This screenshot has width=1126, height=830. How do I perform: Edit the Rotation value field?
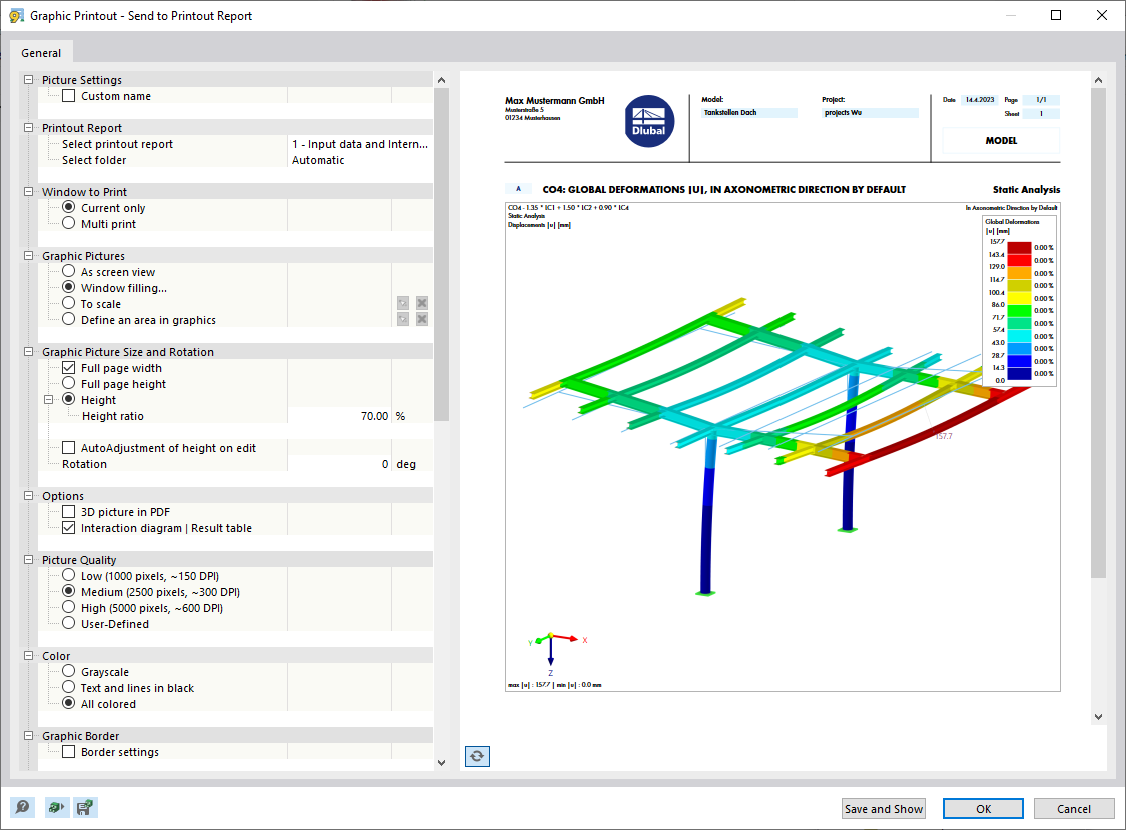pos(339,464)
